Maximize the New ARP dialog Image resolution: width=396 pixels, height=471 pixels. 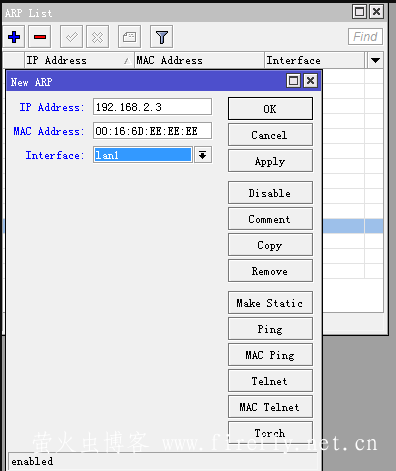click(x=293, y=81)
